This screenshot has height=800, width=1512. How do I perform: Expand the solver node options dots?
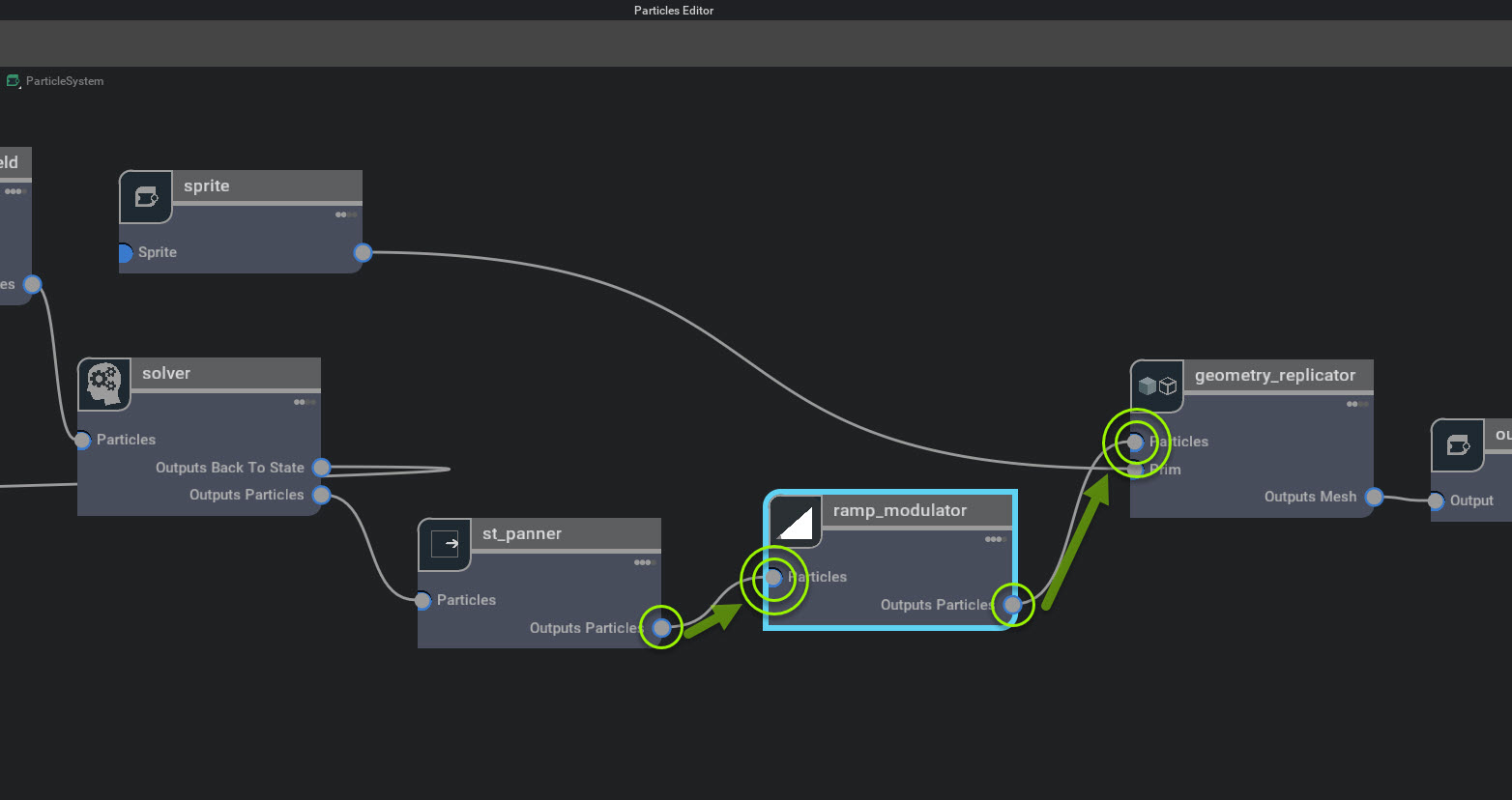305,402
